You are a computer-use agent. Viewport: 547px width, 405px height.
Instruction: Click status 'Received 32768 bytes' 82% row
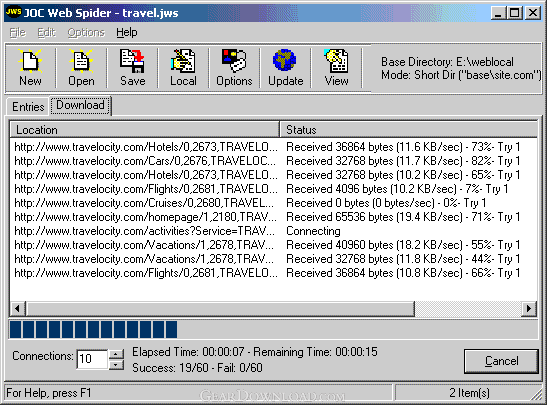[403, 161]
